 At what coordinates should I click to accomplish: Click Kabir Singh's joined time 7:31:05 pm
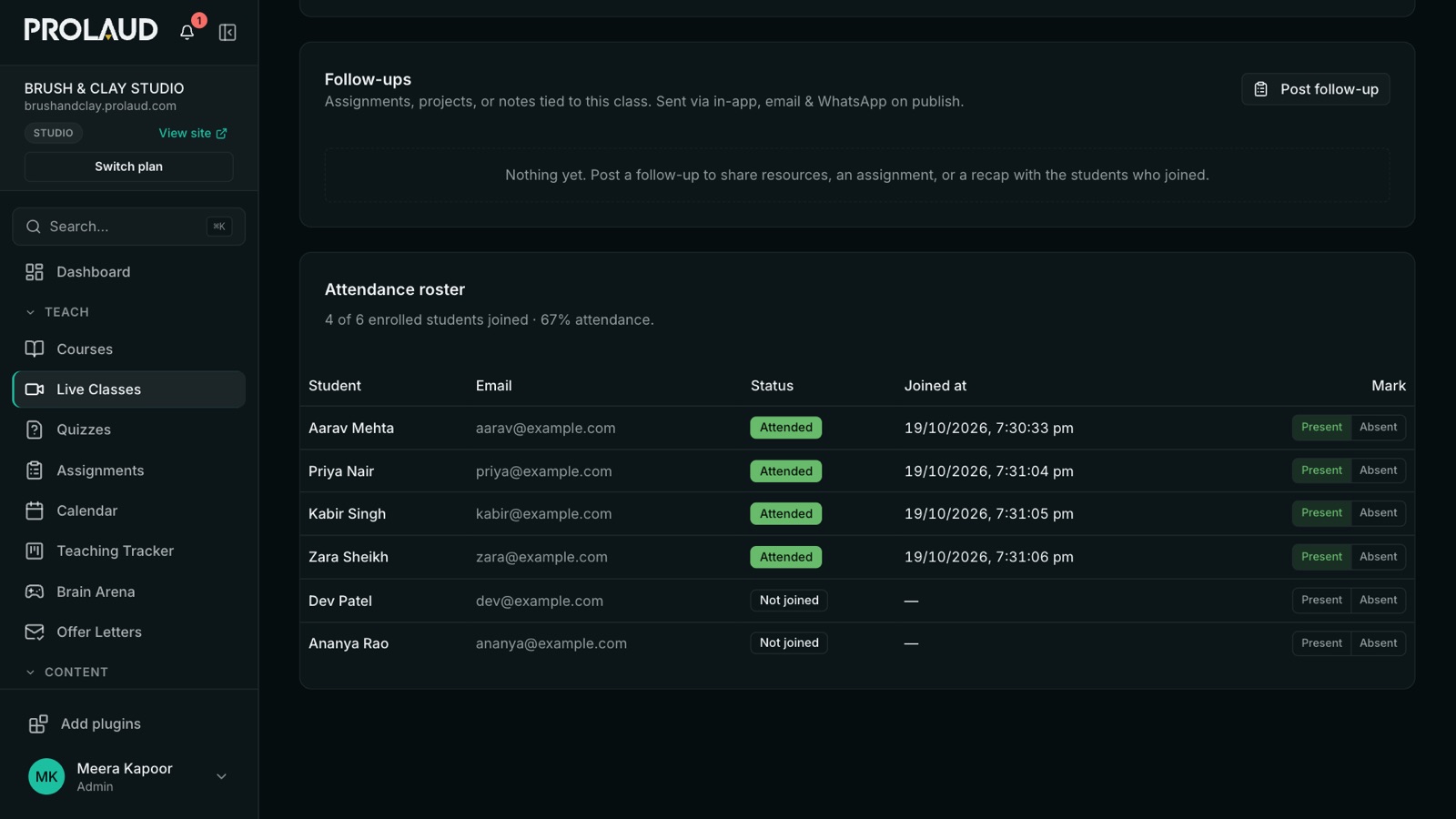[989, 513]
